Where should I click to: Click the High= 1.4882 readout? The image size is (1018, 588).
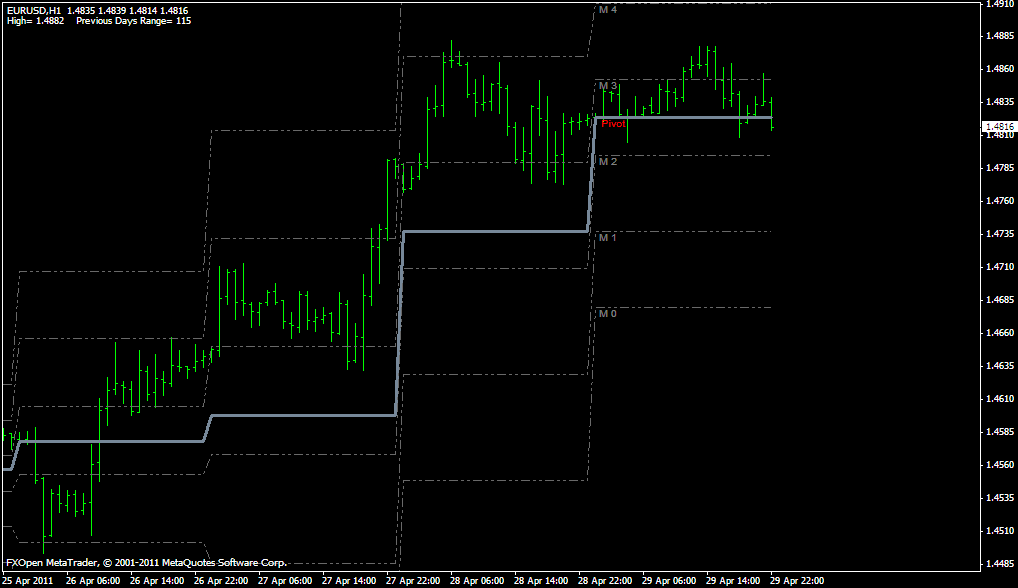point(36,21)
